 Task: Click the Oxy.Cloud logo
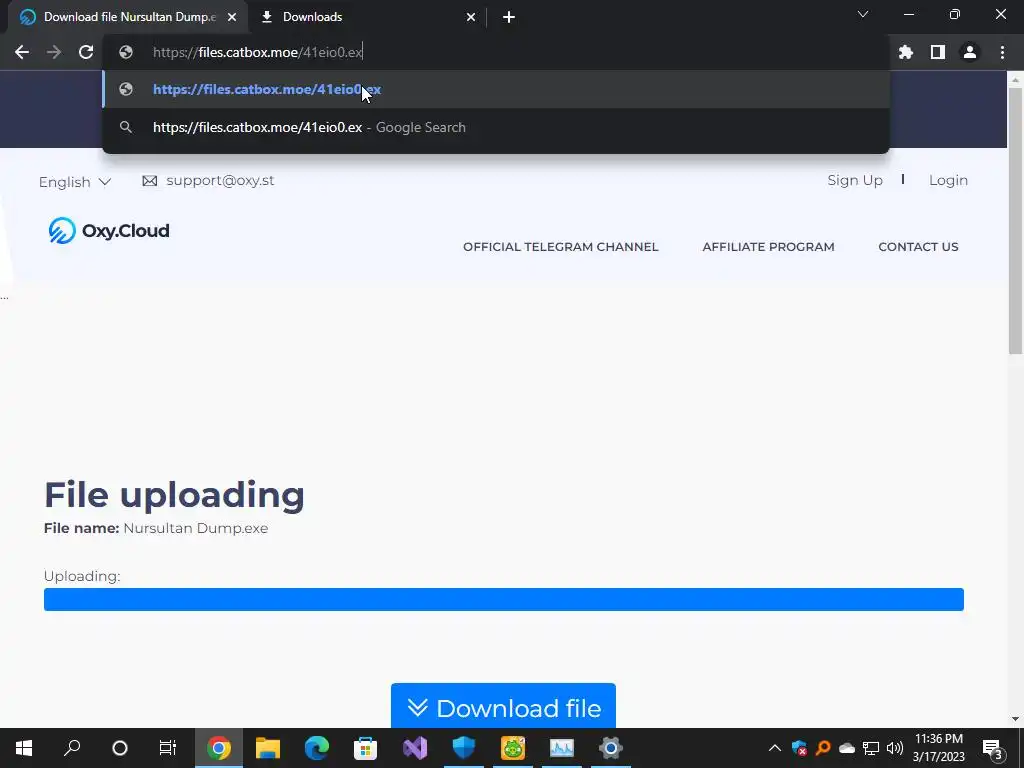(x=109, y=231)
